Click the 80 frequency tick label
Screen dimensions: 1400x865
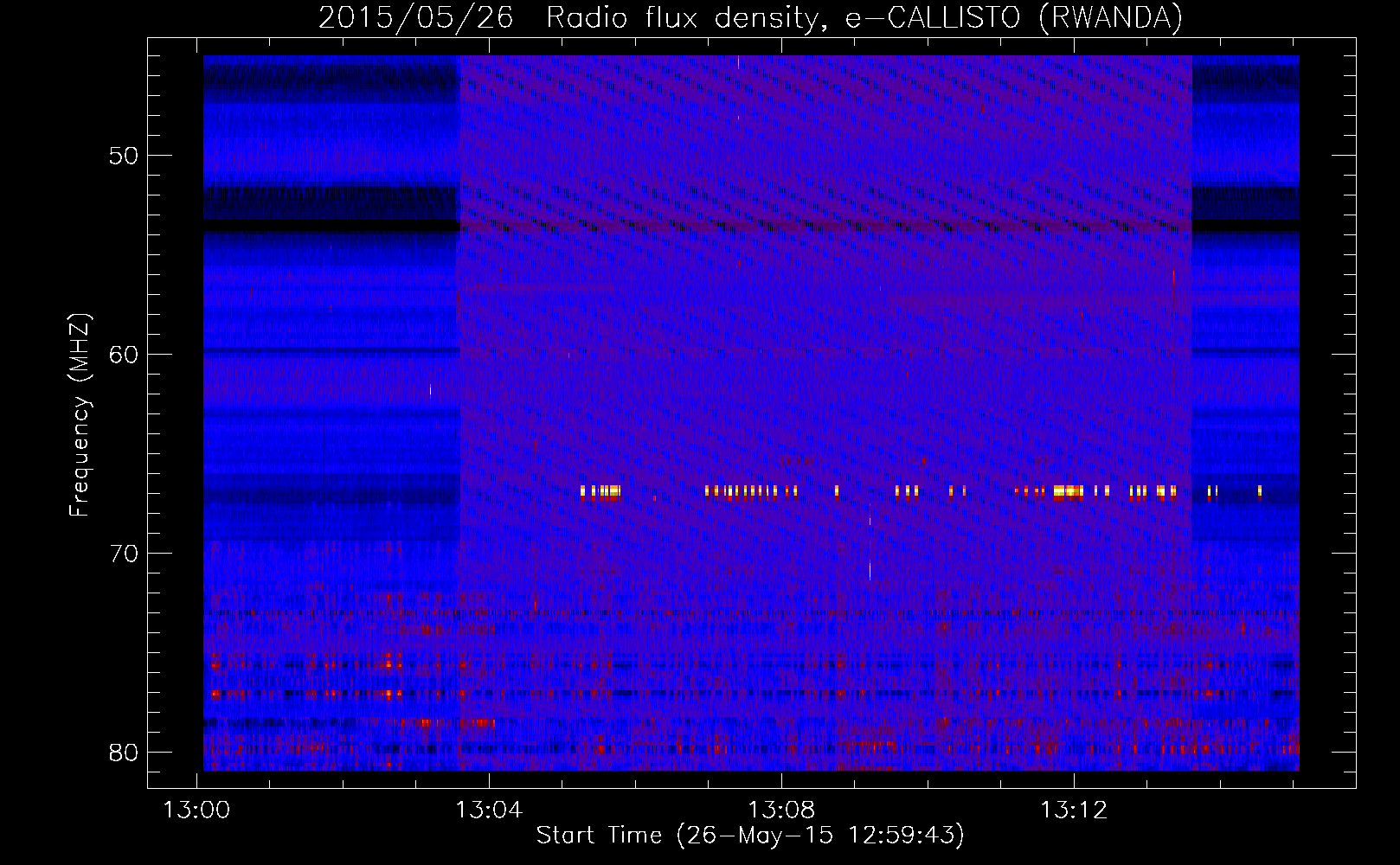pos(124,753)
